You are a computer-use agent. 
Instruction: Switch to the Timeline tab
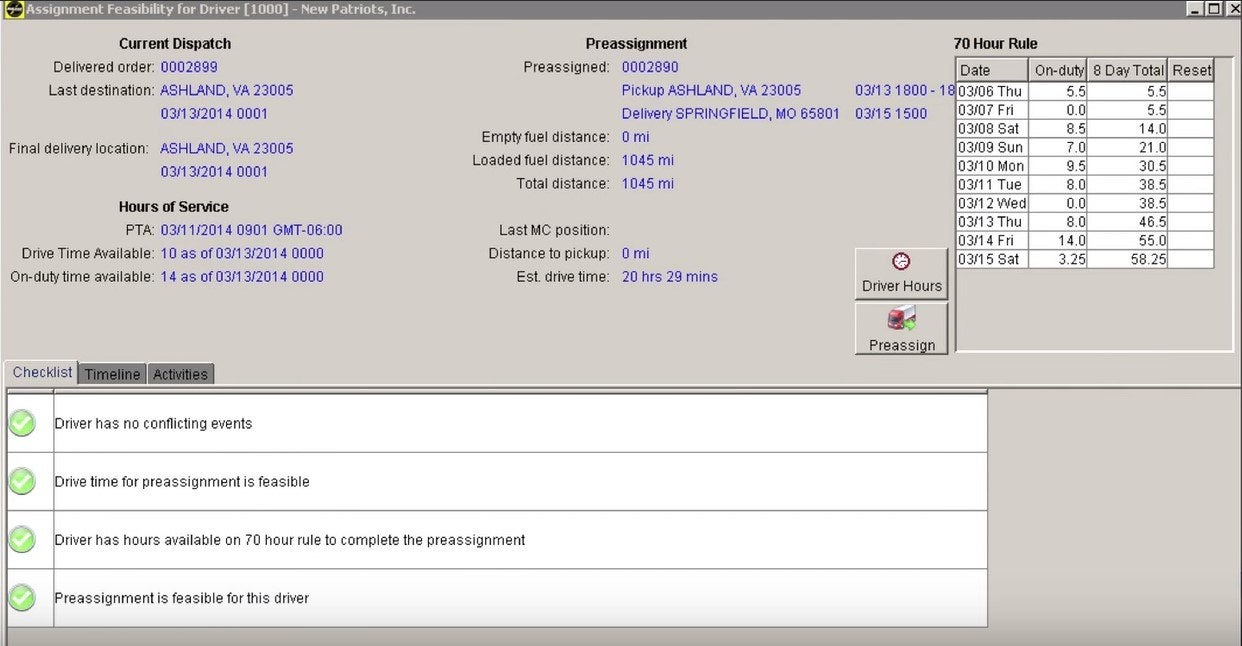pos(112,374)
